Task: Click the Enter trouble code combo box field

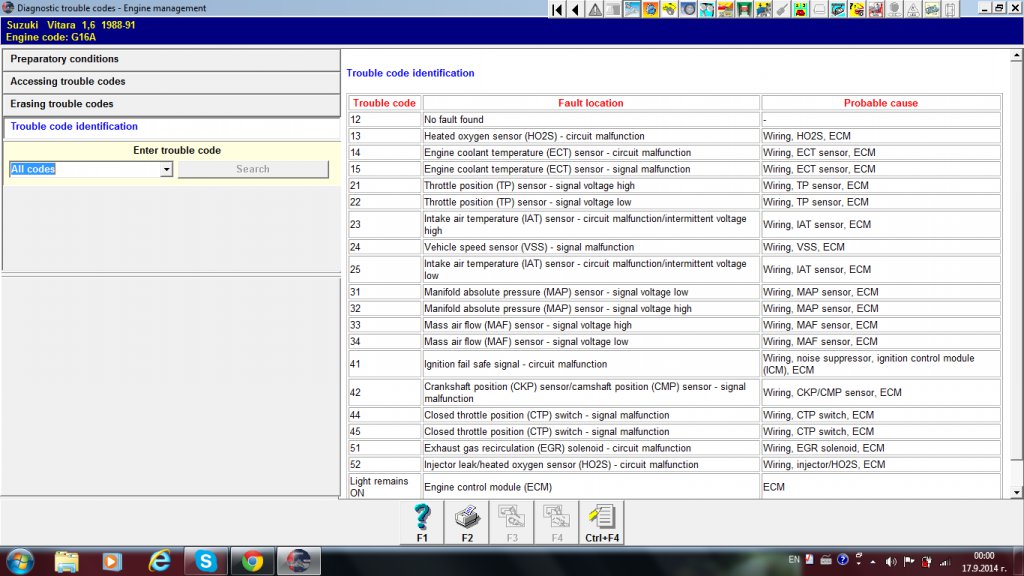Action: pyautogui.click(x=84, y=170)
